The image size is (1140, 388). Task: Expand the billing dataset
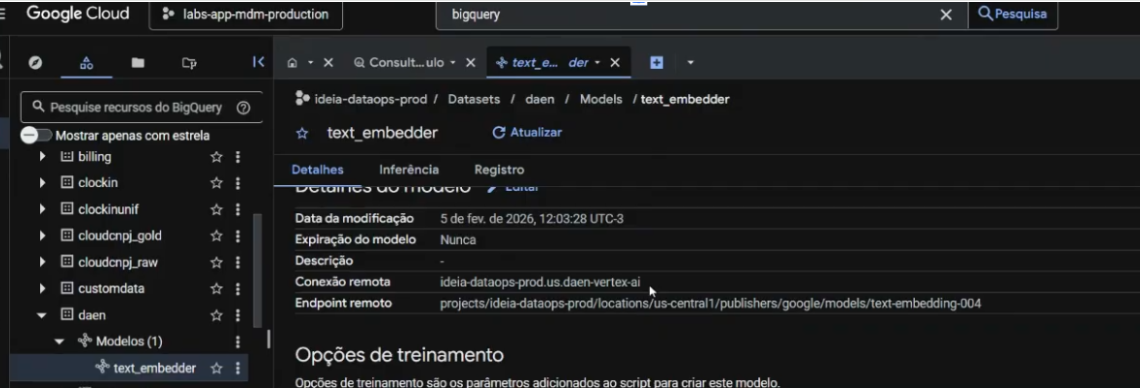42,156
